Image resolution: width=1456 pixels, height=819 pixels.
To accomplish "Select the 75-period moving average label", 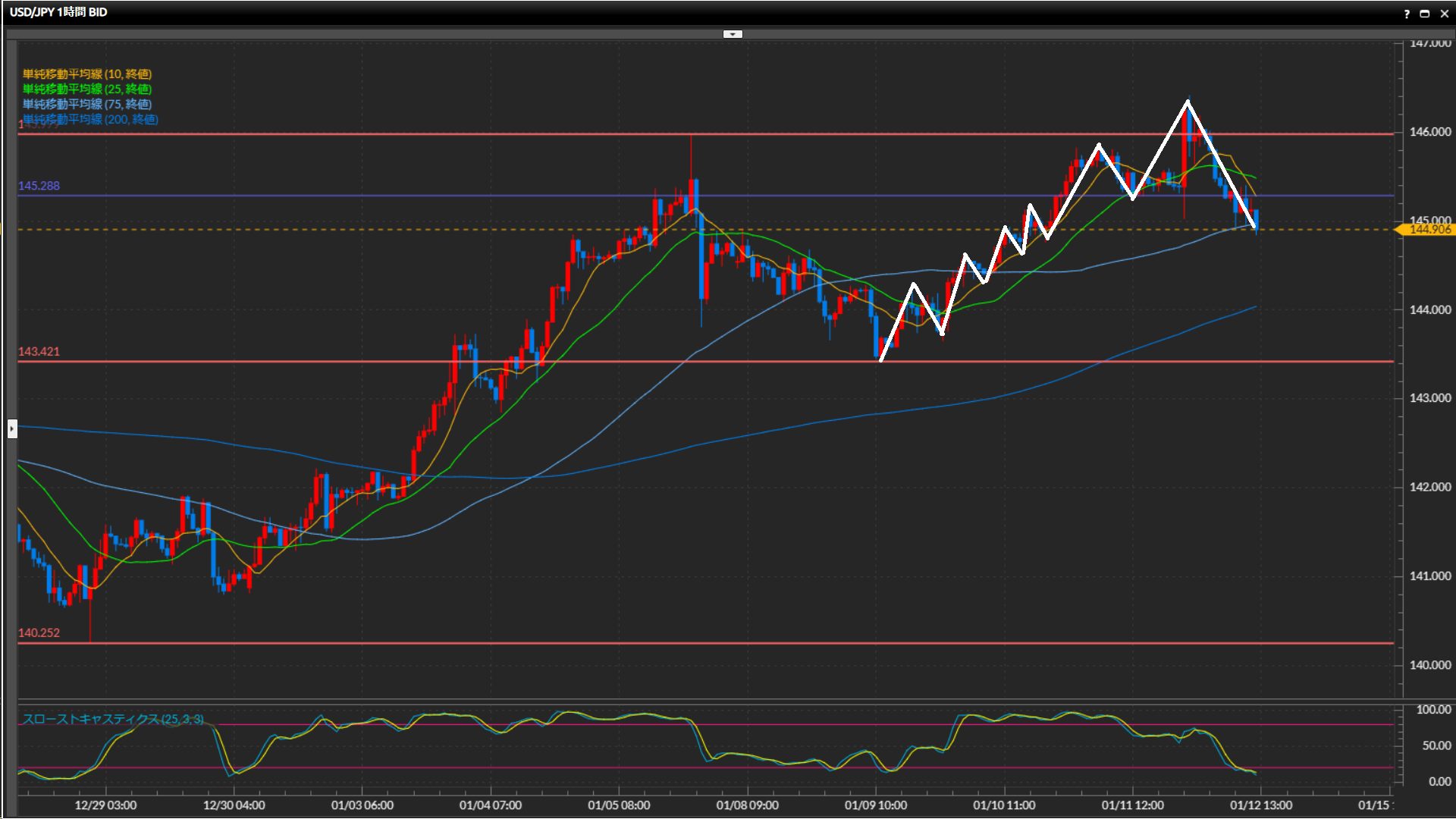I will pos(86,104).
